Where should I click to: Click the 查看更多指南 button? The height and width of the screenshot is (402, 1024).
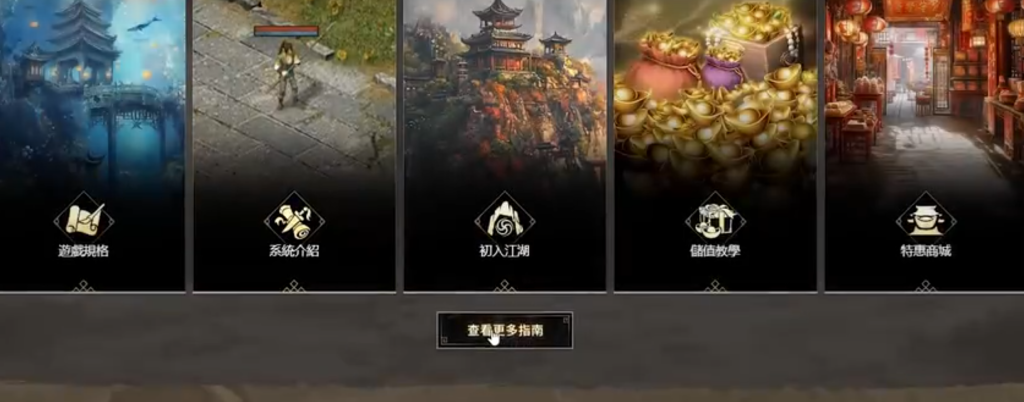point(505,330)
